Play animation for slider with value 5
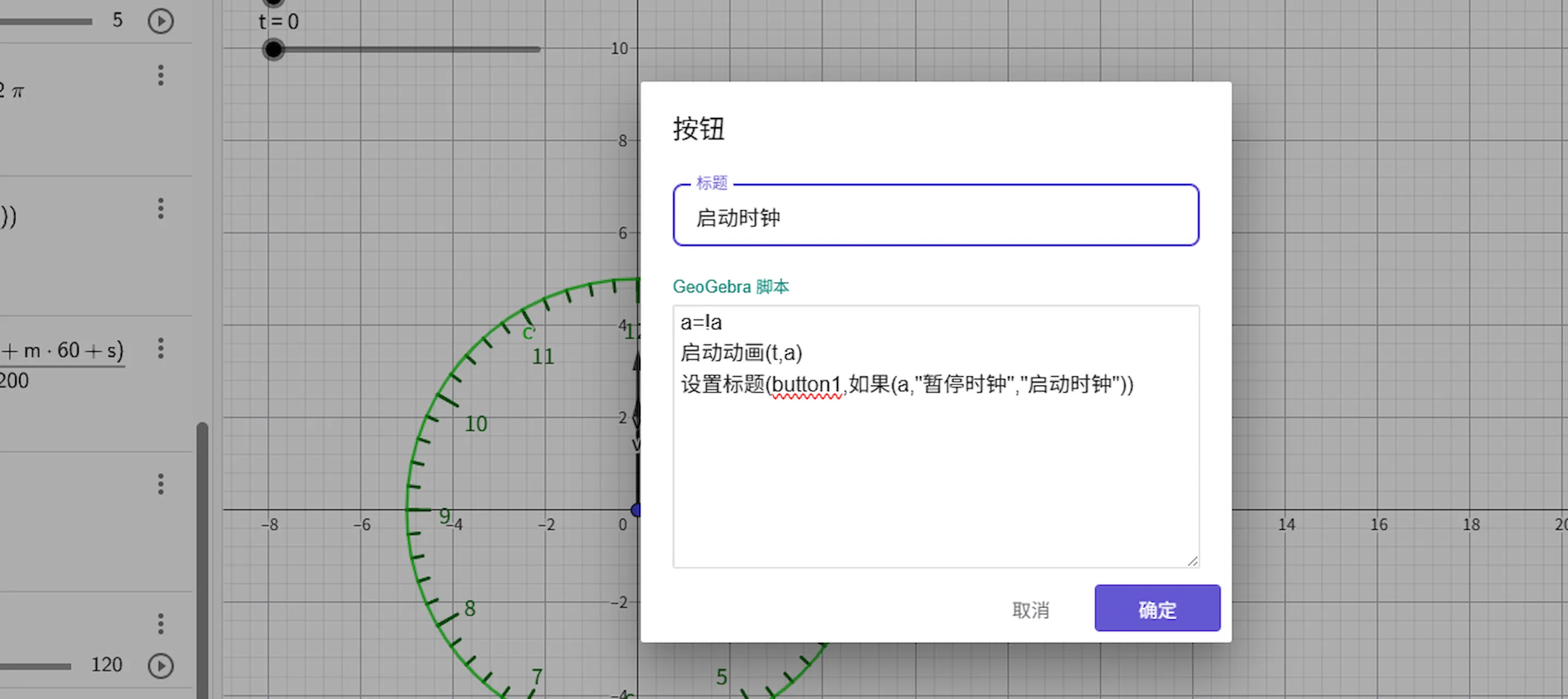1568x699 pixels. [x=161, y=21]
